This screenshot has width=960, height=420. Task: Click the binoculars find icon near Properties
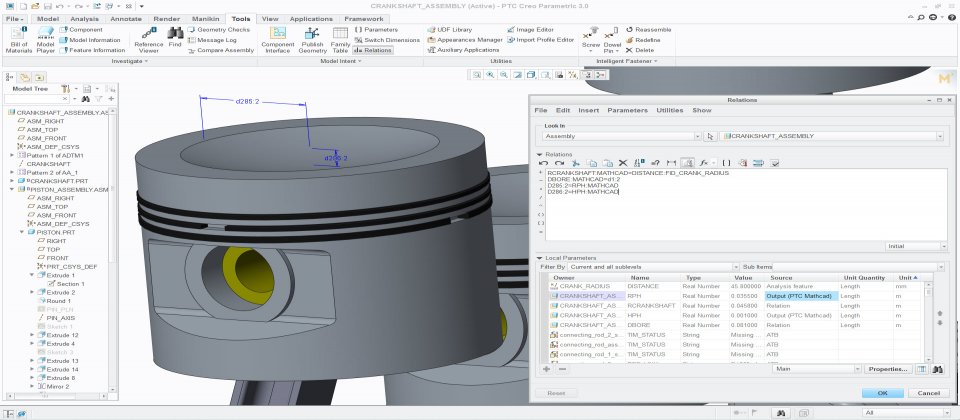[x=938, y=369]
